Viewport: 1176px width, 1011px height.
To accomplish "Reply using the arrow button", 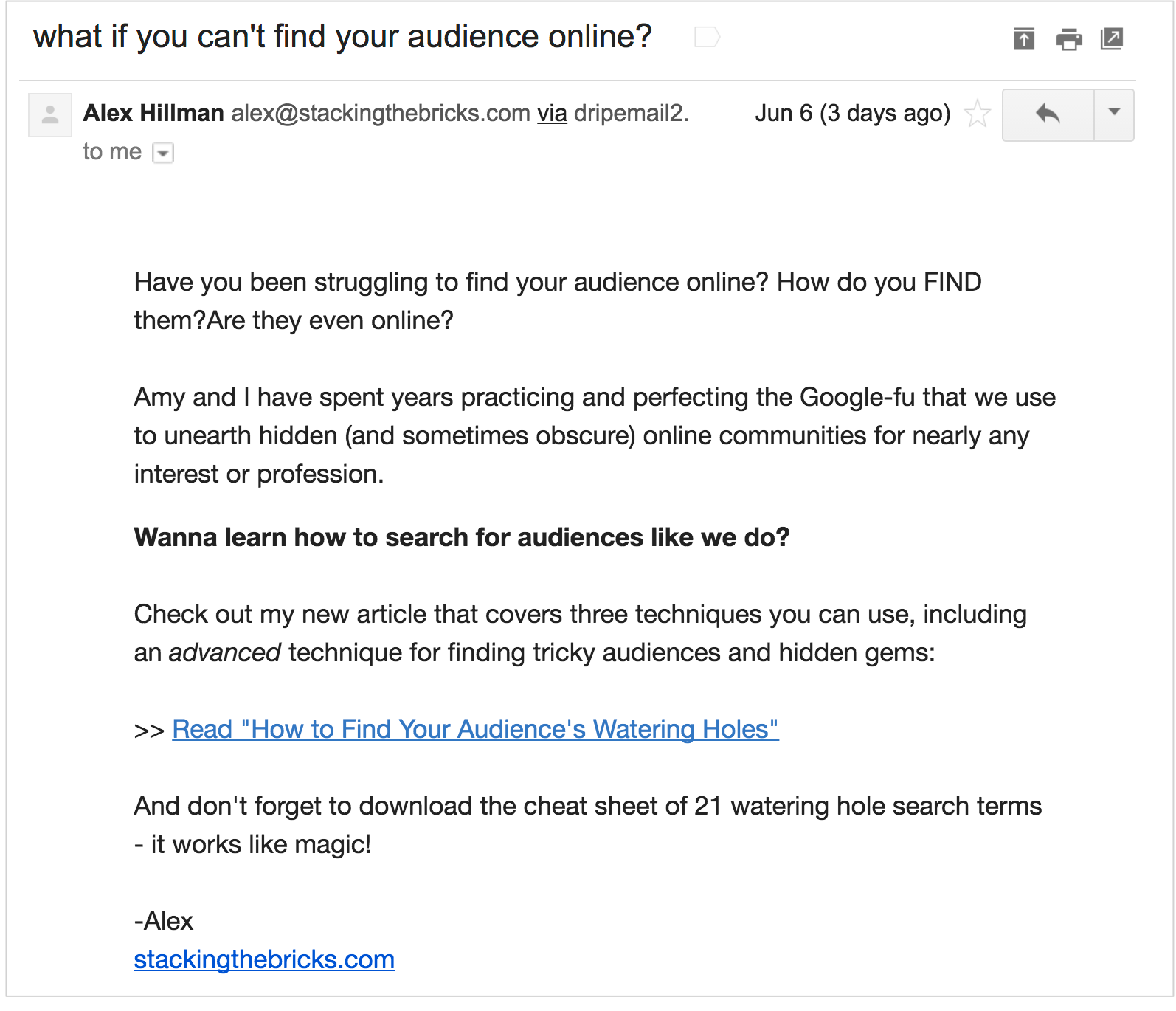I will (1048, 114).
